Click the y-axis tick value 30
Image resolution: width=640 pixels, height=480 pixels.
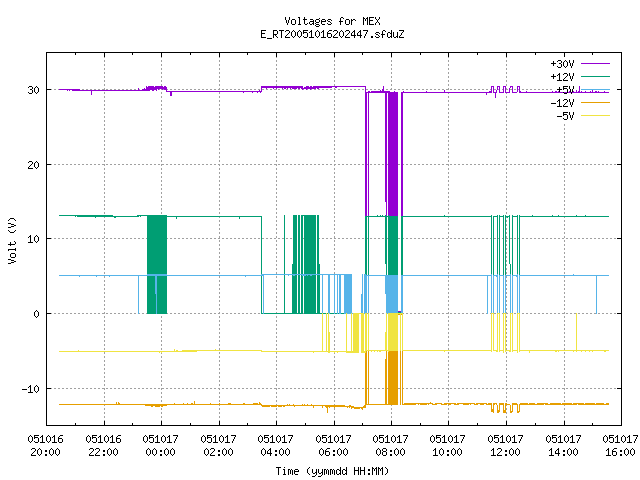coord(33,90)
